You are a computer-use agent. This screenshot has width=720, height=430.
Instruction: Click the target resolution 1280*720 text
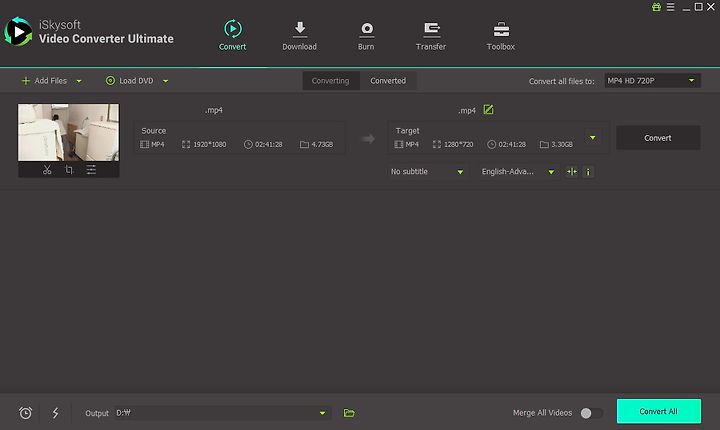[459, 144]
